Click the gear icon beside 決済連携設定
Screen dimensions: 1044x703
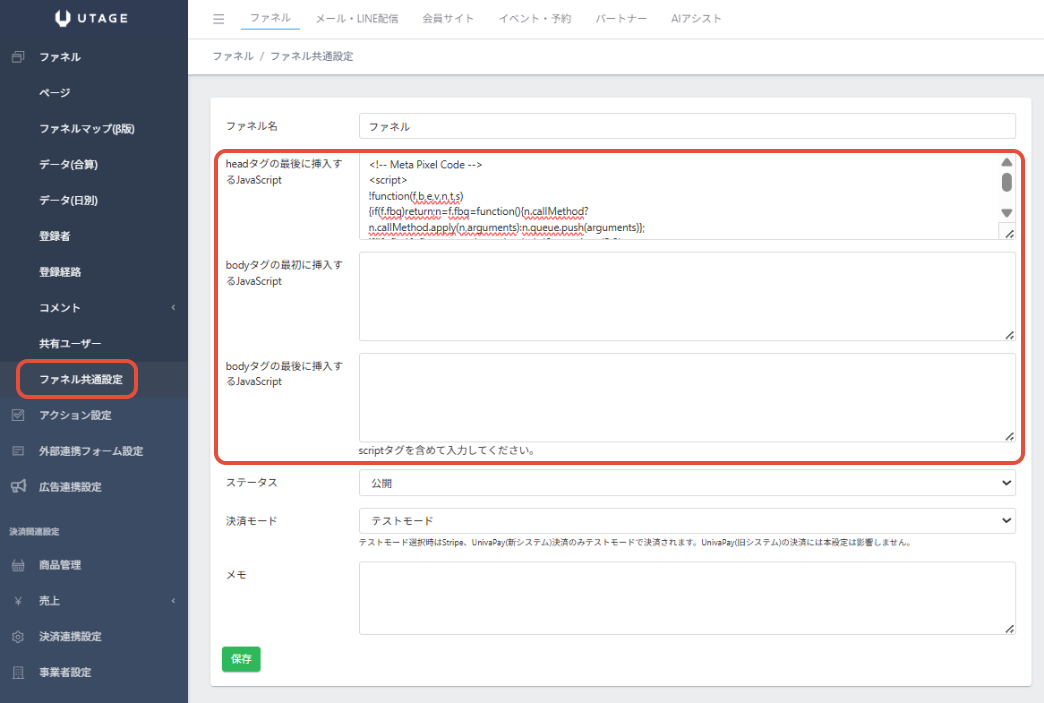point(18,637)
